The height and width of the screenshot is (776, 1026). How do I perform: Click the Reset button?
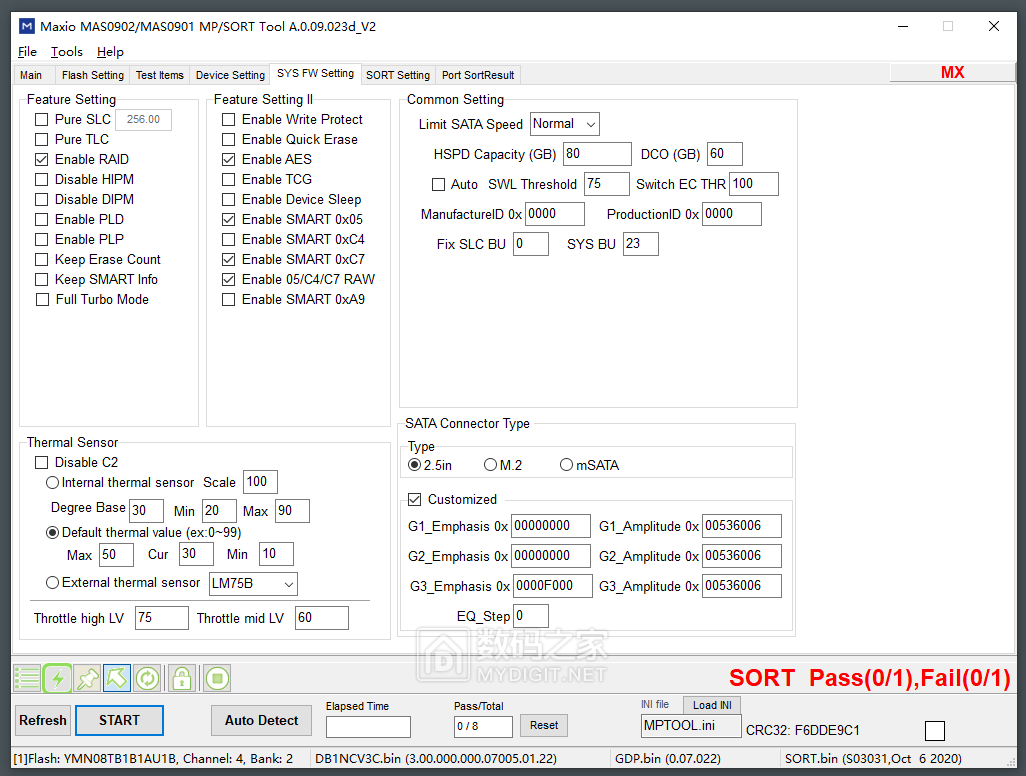(x=544, y=725)
